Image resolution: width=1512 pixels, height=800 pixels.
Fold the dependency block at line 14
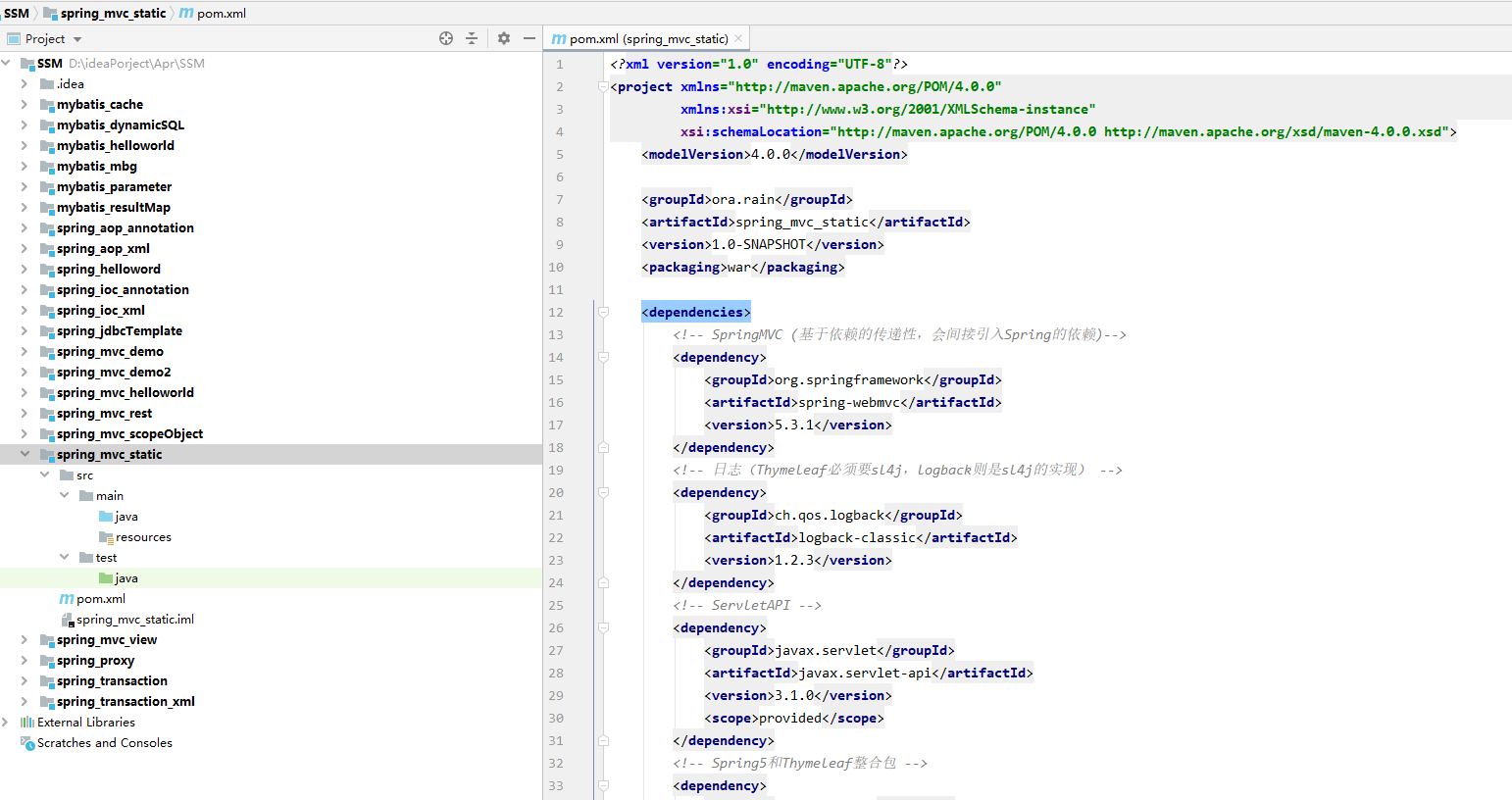[x=603, y=357]
